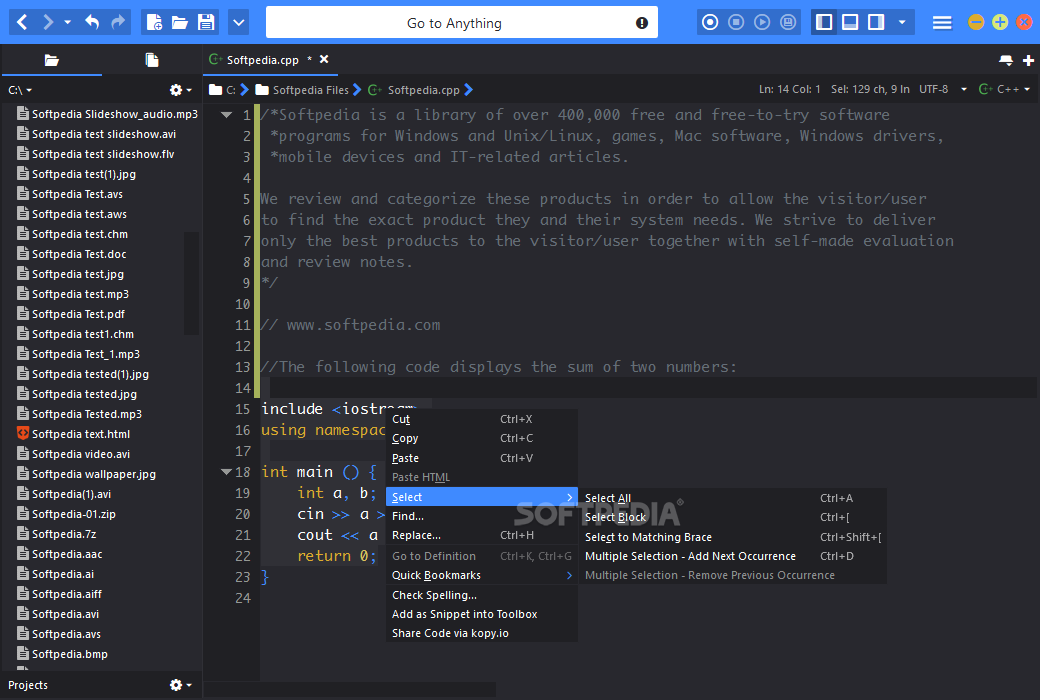Save file with the floppy disk icon

(206, 23)
